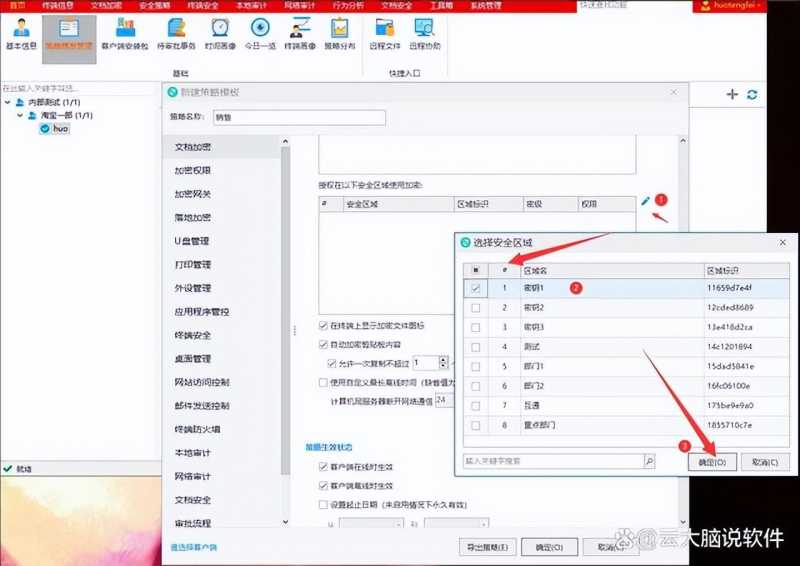Screen dimensions: 800x566
Task: Check the checkbox for row 部门1
Action: [476, 366]
